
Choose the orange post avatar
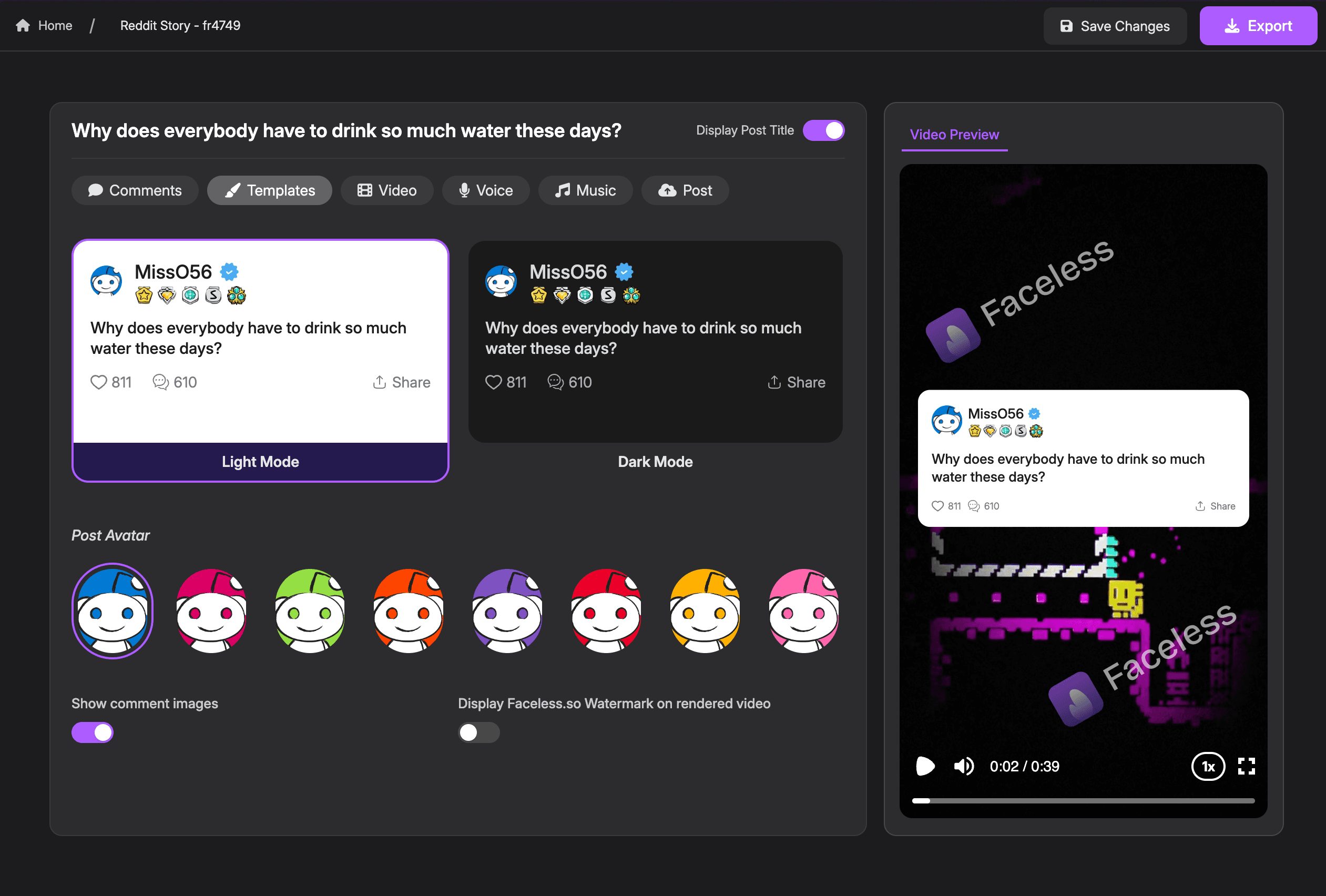tap(409, 610)
